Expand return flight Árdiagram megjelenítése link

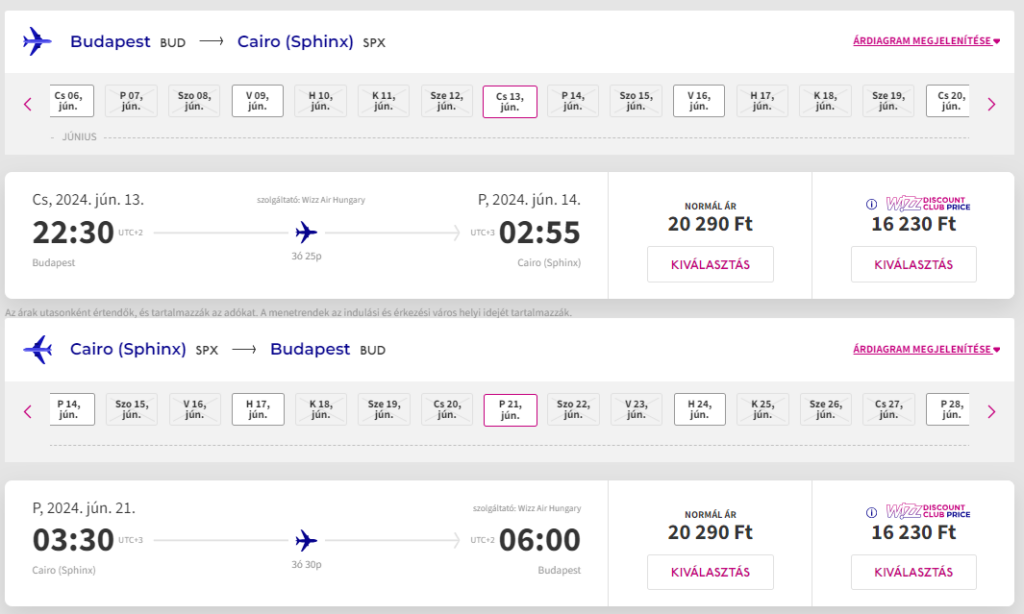(x=926, y=349)
